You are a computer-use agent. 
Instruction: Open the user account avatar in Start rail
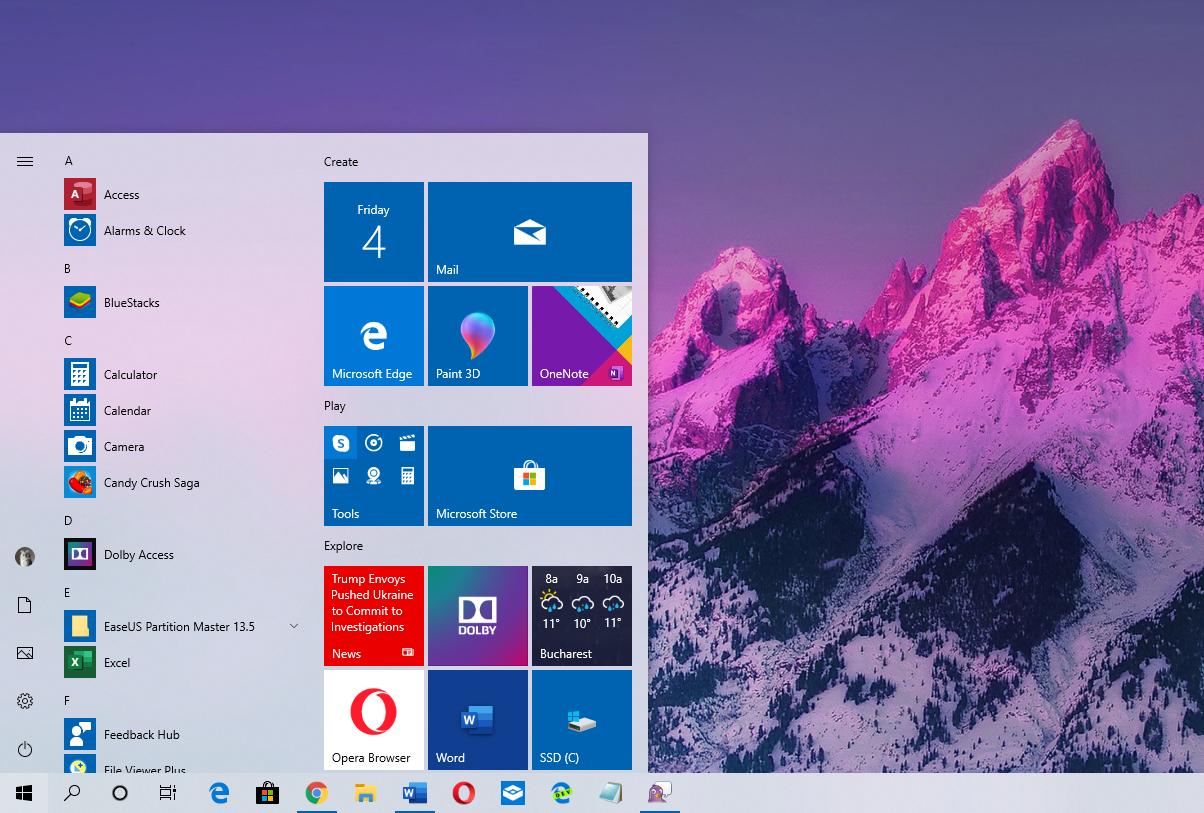coord(25,557)
